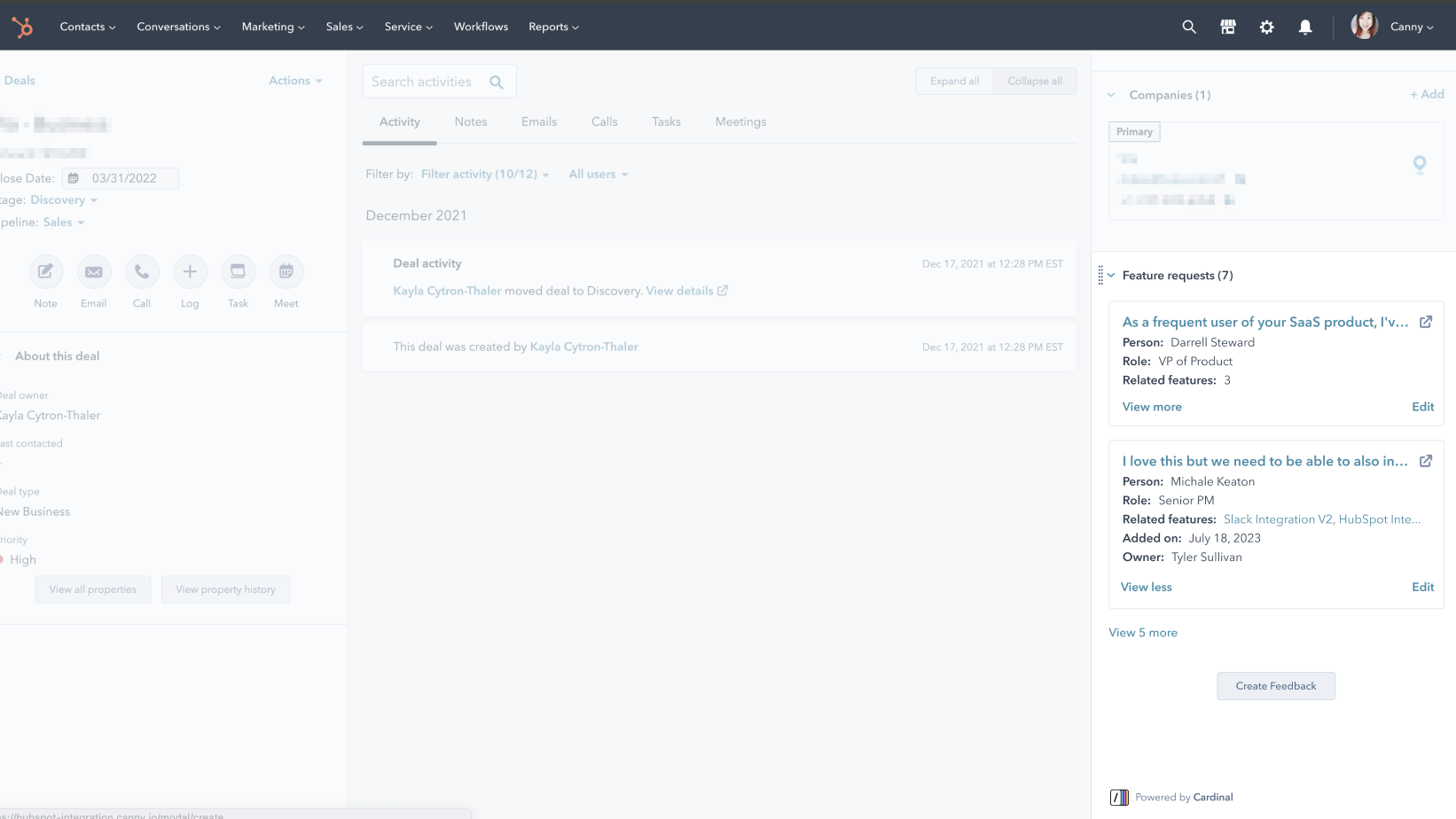This screenshot has width=1456, height=819.
Task: Change deal stage via Discovery dropdown
Action: tap(62, 199)
